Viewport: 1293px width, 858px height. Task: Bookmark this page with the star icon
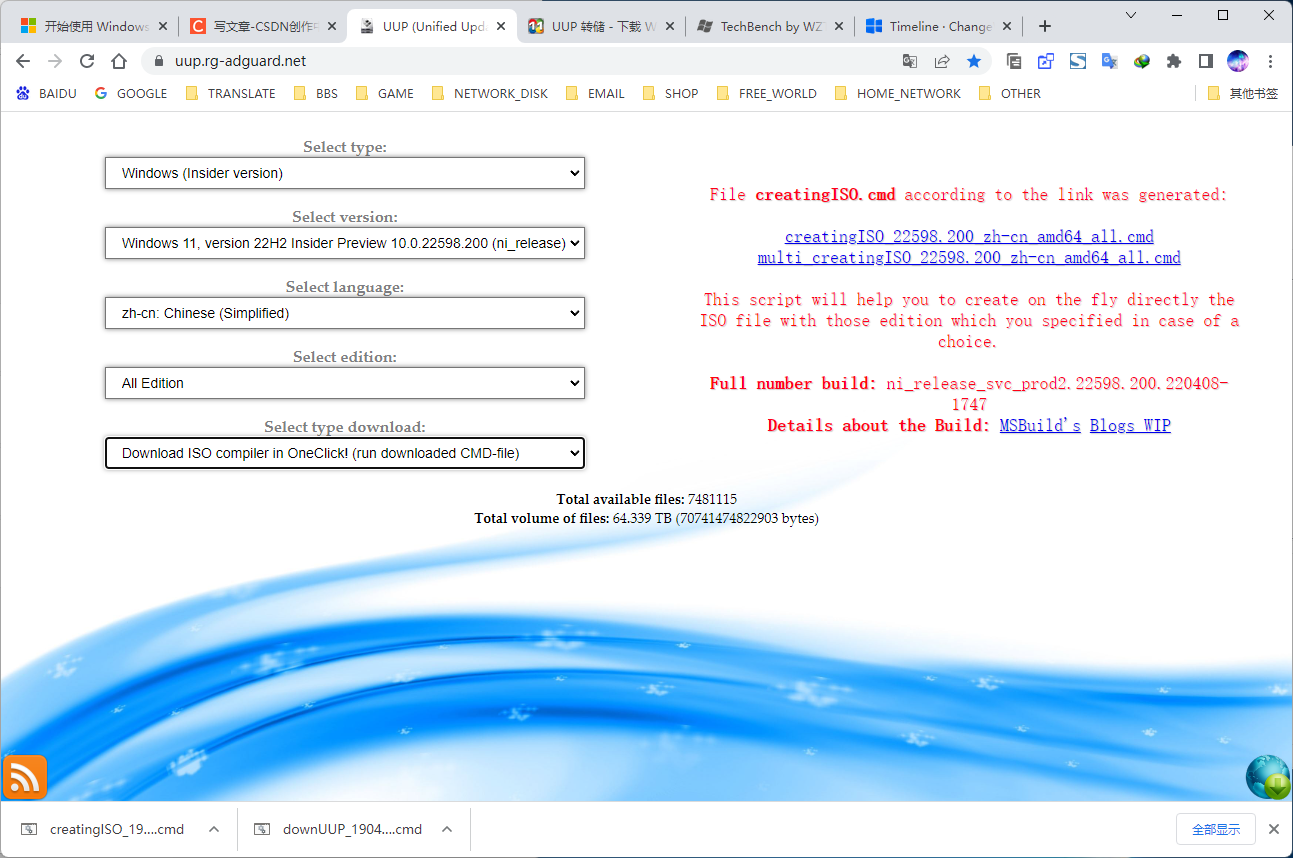click(x=974, y=61)
